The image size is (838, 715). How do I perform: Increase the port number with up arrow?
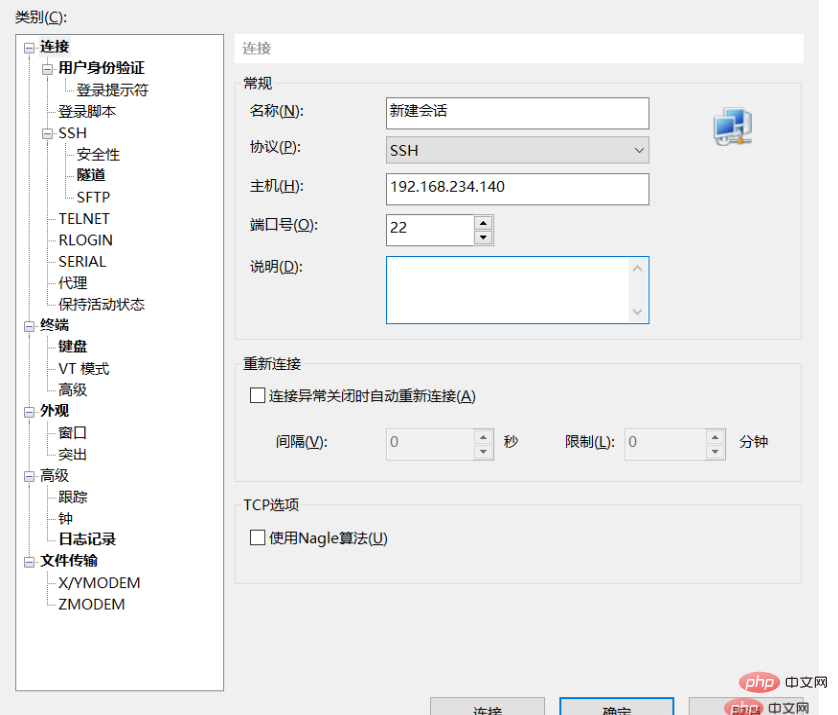pos(483,223)
